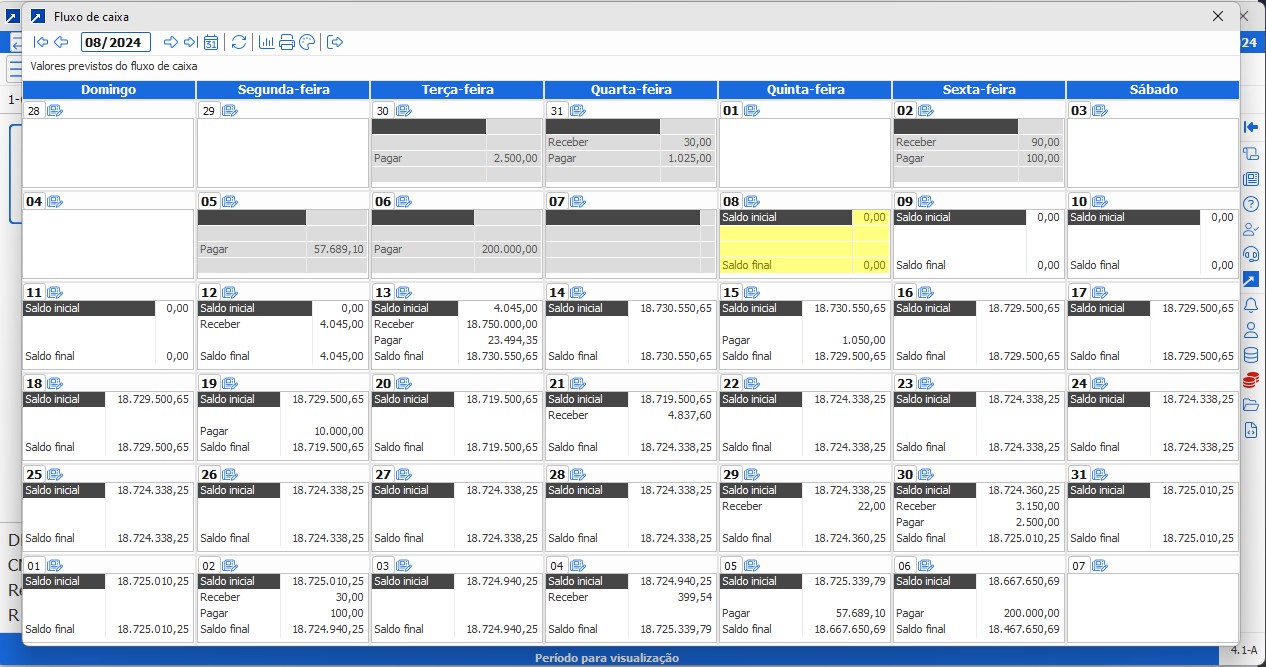Click Pagar value 2.500,00 on July 30

point(516,158)
